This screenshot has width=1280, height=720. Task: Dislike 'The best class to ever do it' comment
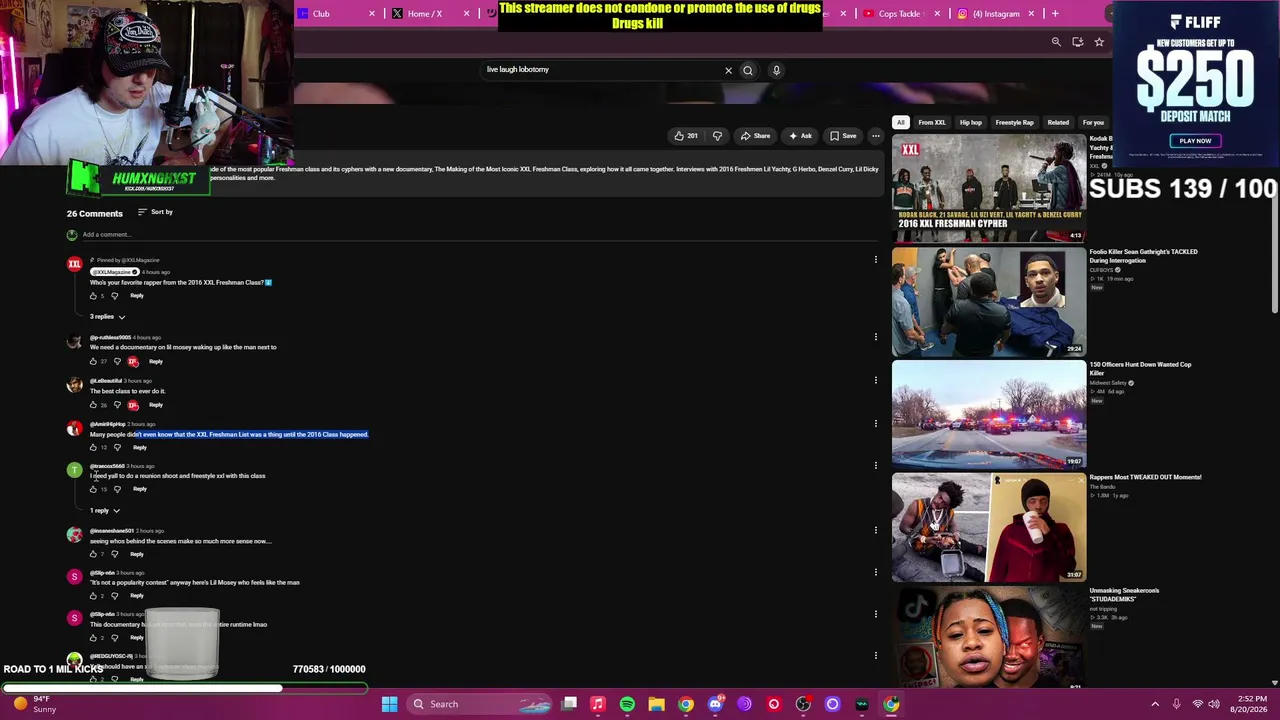(117, 405)
